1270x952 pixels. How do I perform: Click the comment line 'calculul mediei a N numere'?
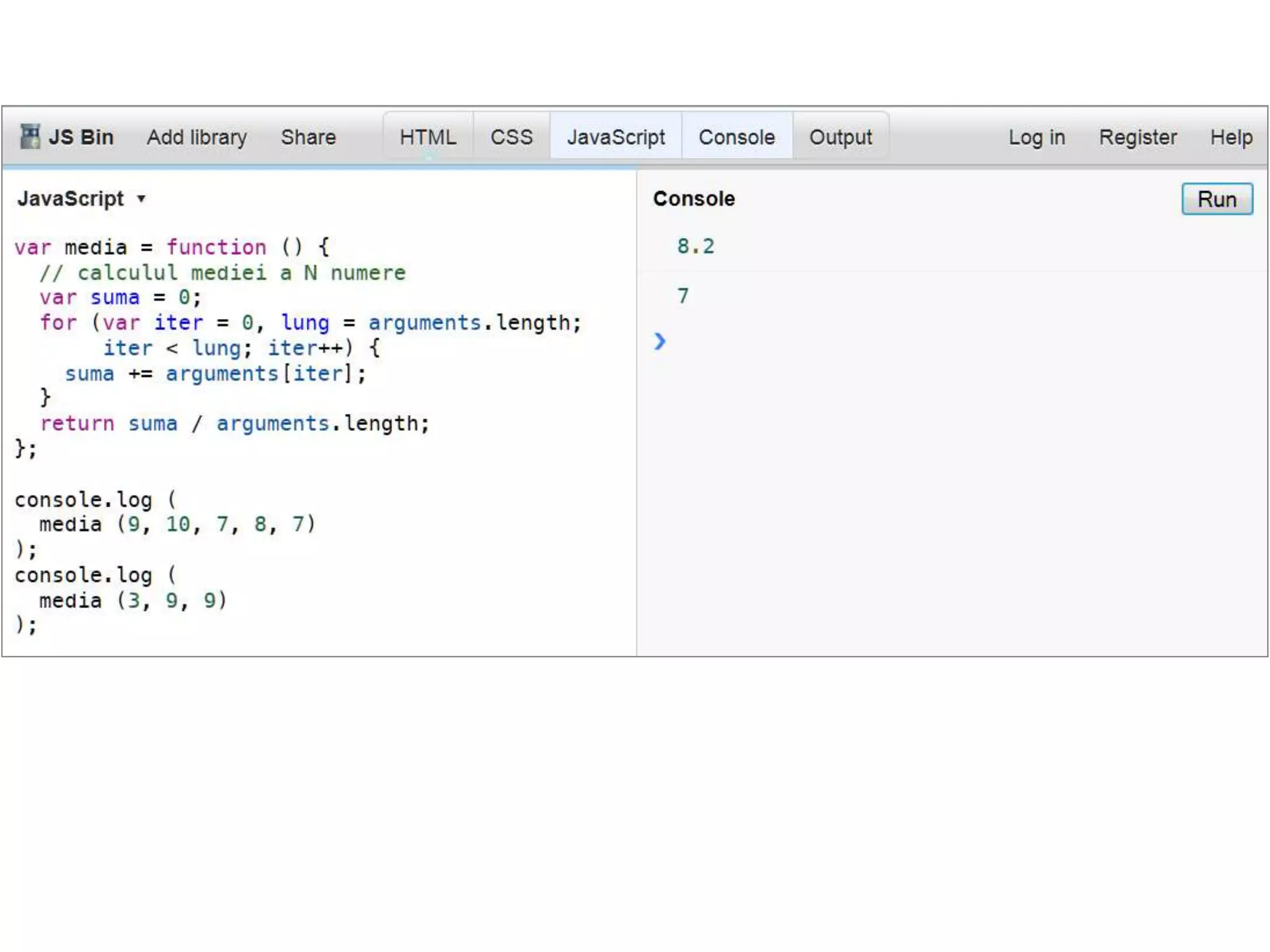coord(223,273)
